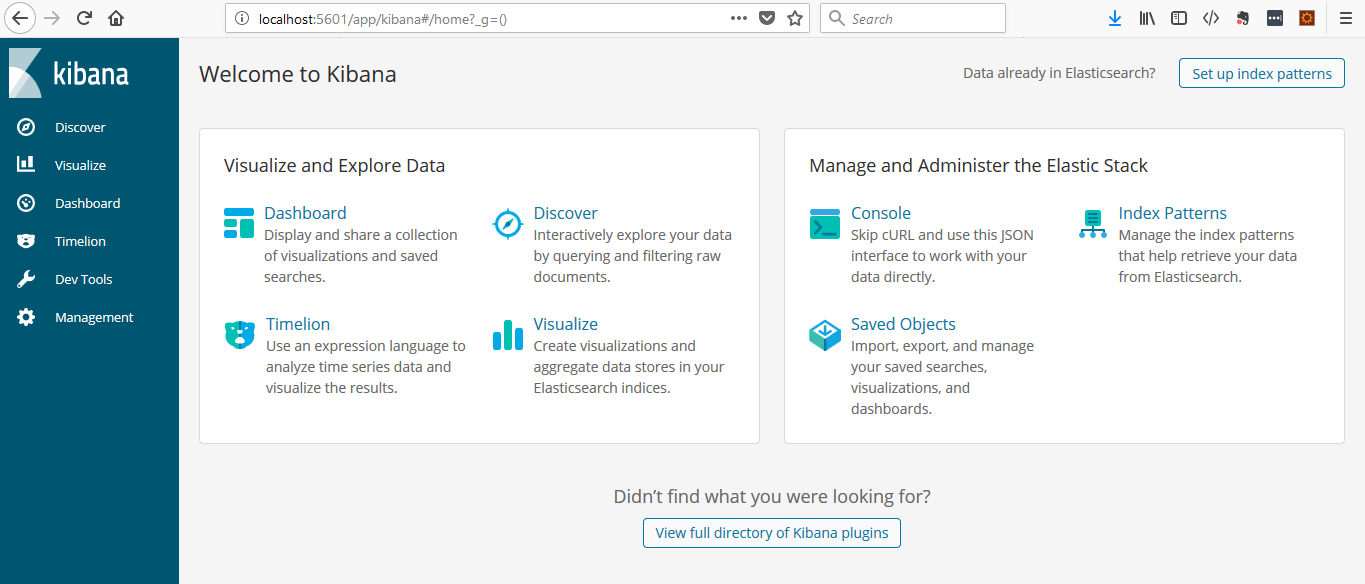Click the Pocket save icon
Image resolution: width=1365 pixels, height=584 pixels.
tap(767, 18)
